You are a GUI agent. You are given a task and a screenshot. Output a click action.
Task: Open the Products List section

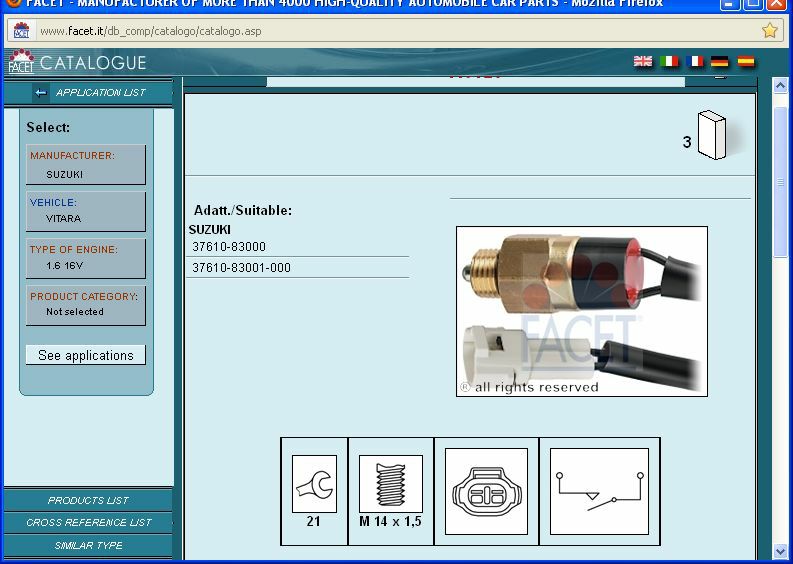pos(89,500)
